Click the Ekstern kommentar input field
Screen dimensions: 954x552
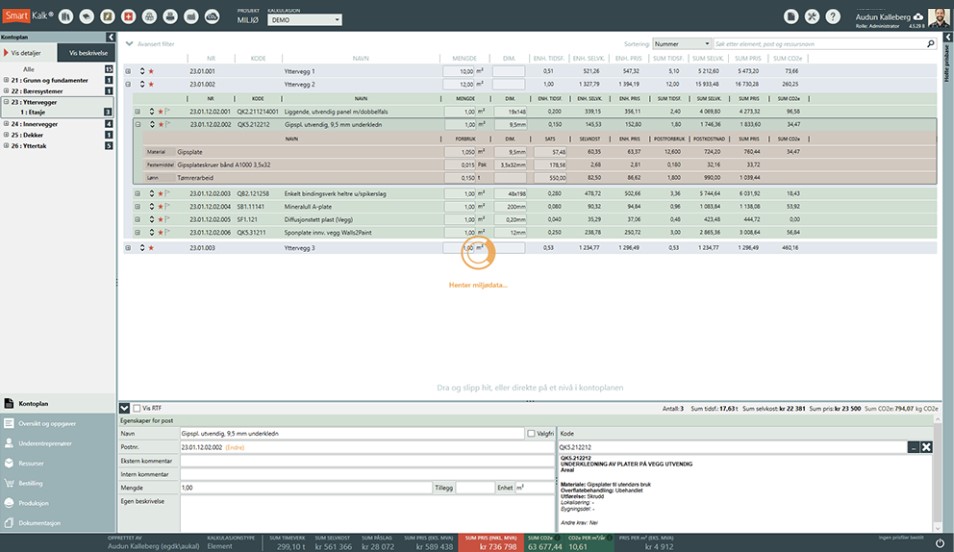(366, 461)
